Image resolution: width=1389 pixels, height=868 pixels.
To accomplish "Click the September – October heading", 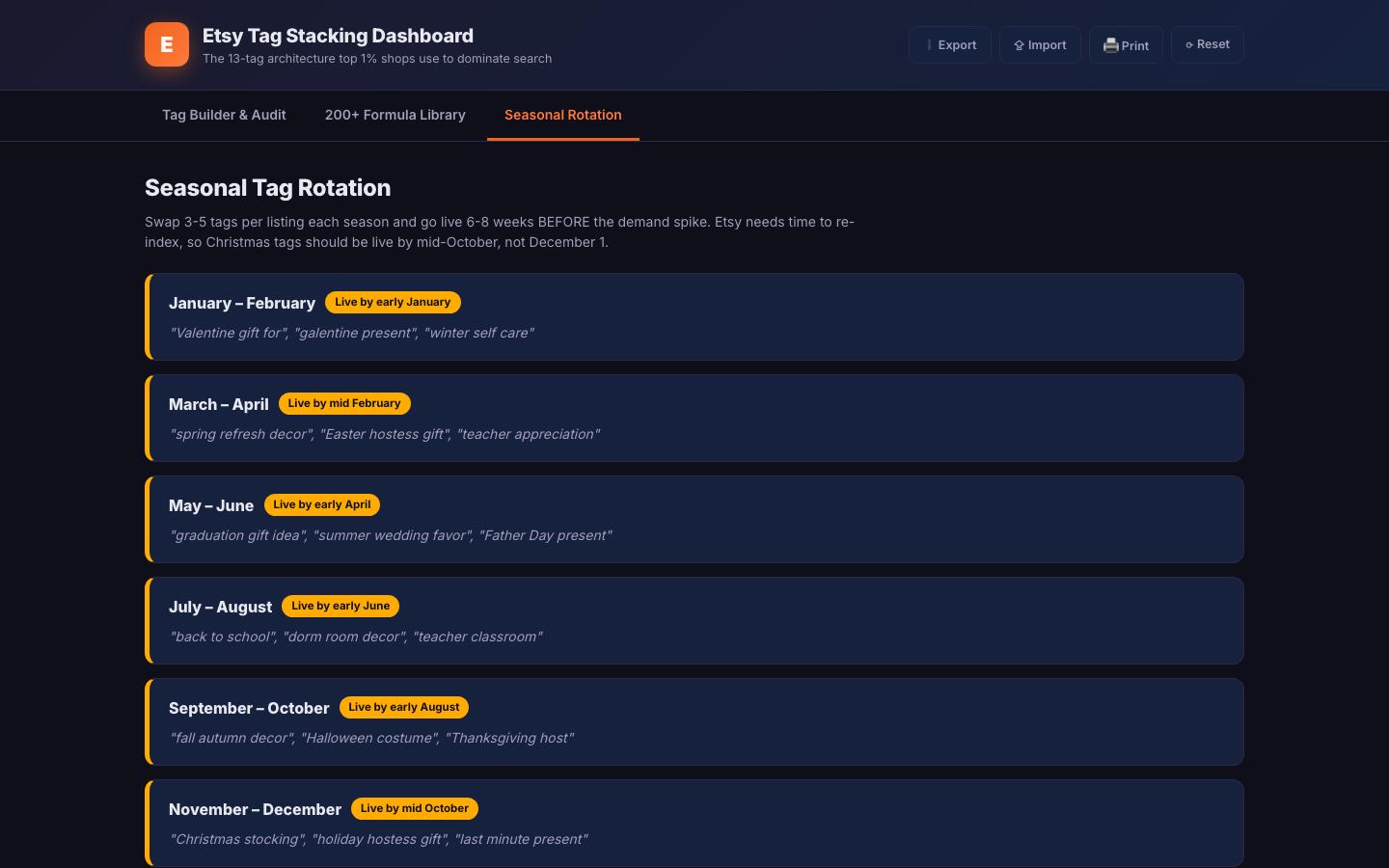I will (x=249, y=708).
